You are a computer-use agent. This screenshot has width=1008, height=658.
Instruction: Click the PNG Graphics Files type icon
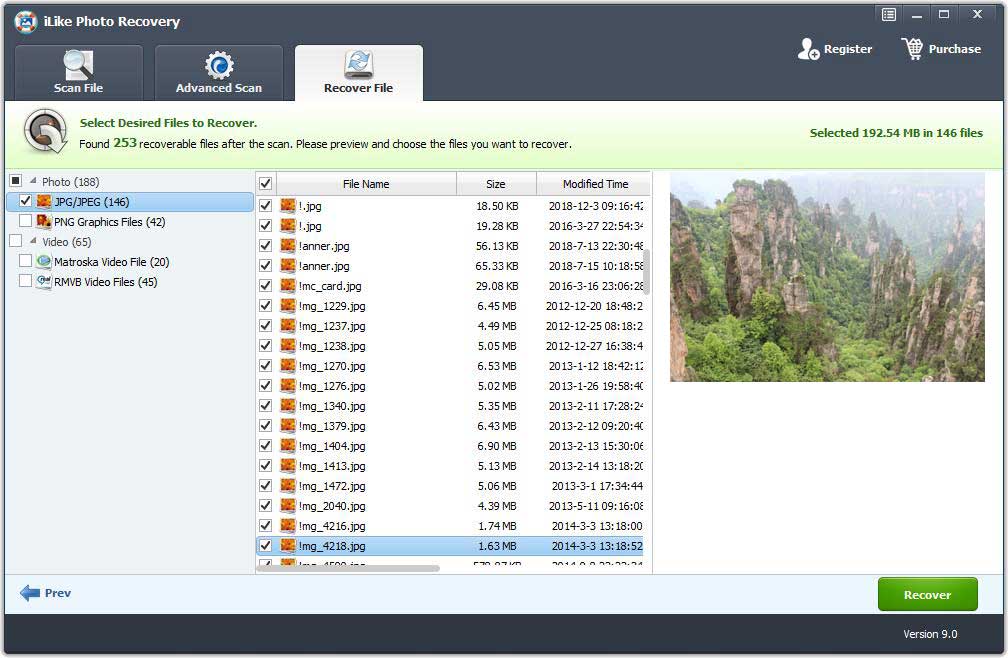pos(44,222)
